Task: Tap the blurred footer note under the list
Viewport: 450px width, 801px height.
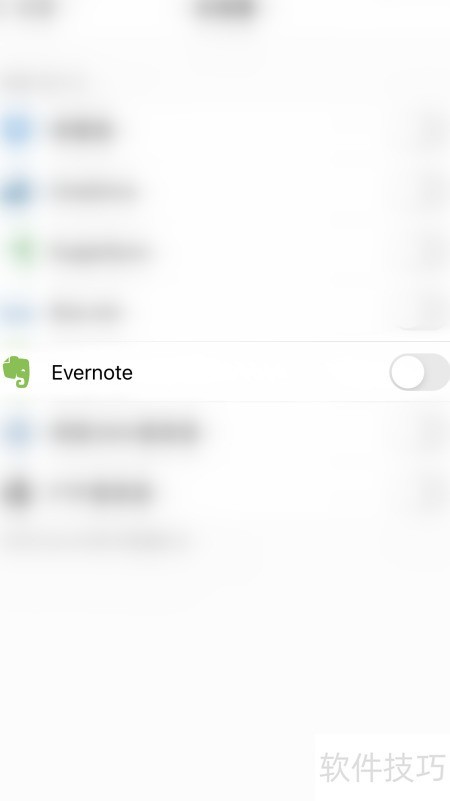Action: pos(96,541)
